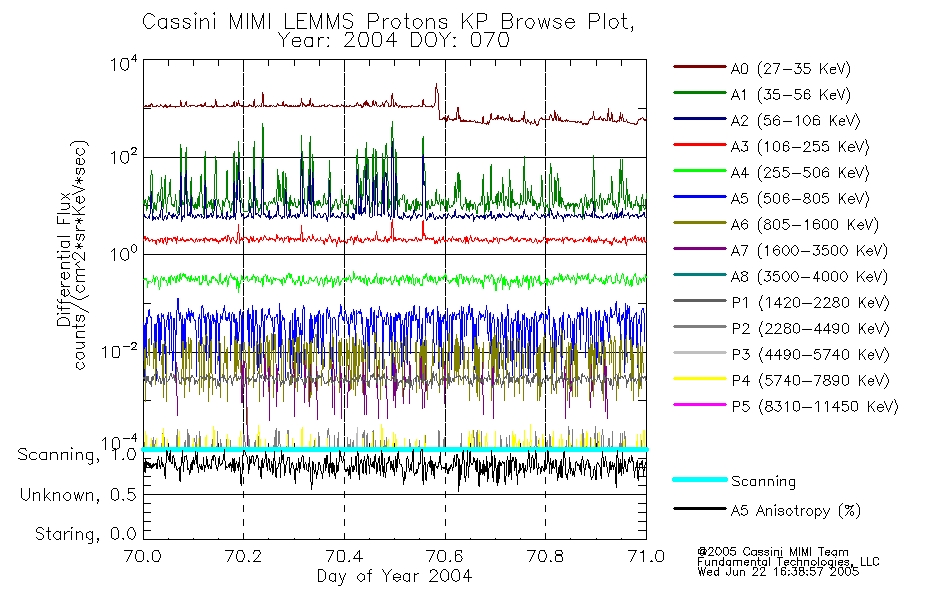Click the A2 (56-106 KeV) legend label

click(x=796, y=121)
